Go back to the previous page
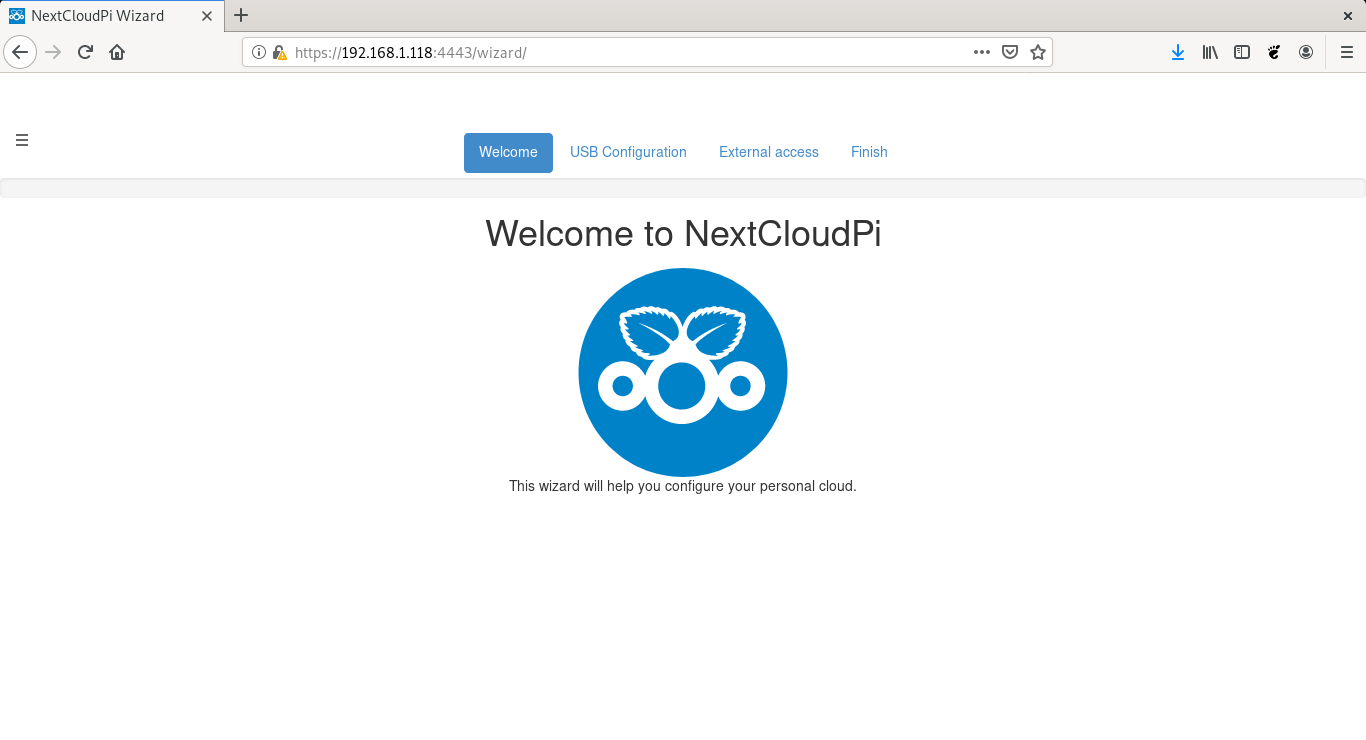 click(x=21, y=52)
